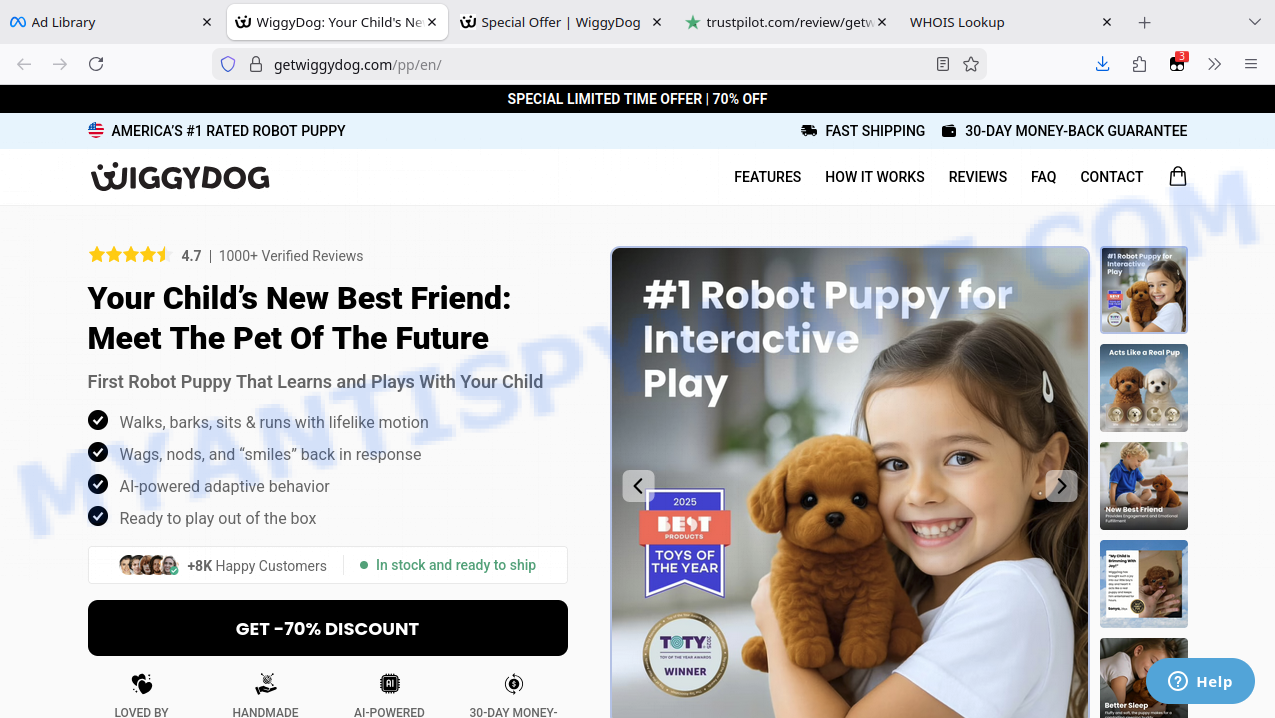Show previous carousel image arrow

coord(638,486)
